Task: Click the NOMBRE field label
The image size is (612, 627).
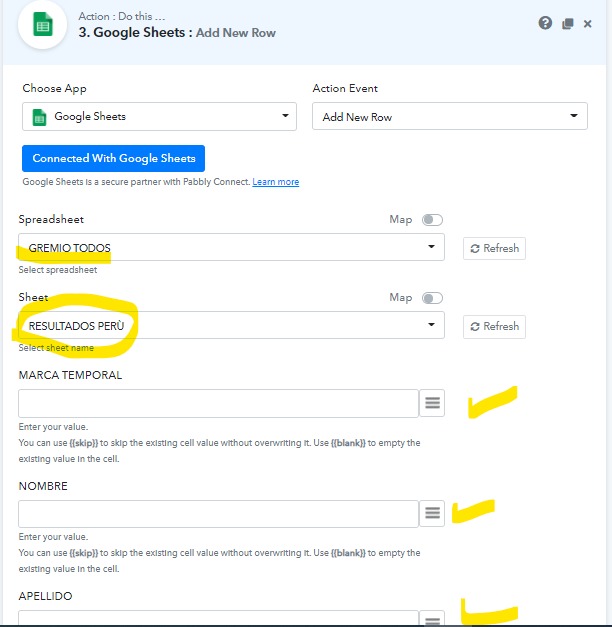Action: 43,486
